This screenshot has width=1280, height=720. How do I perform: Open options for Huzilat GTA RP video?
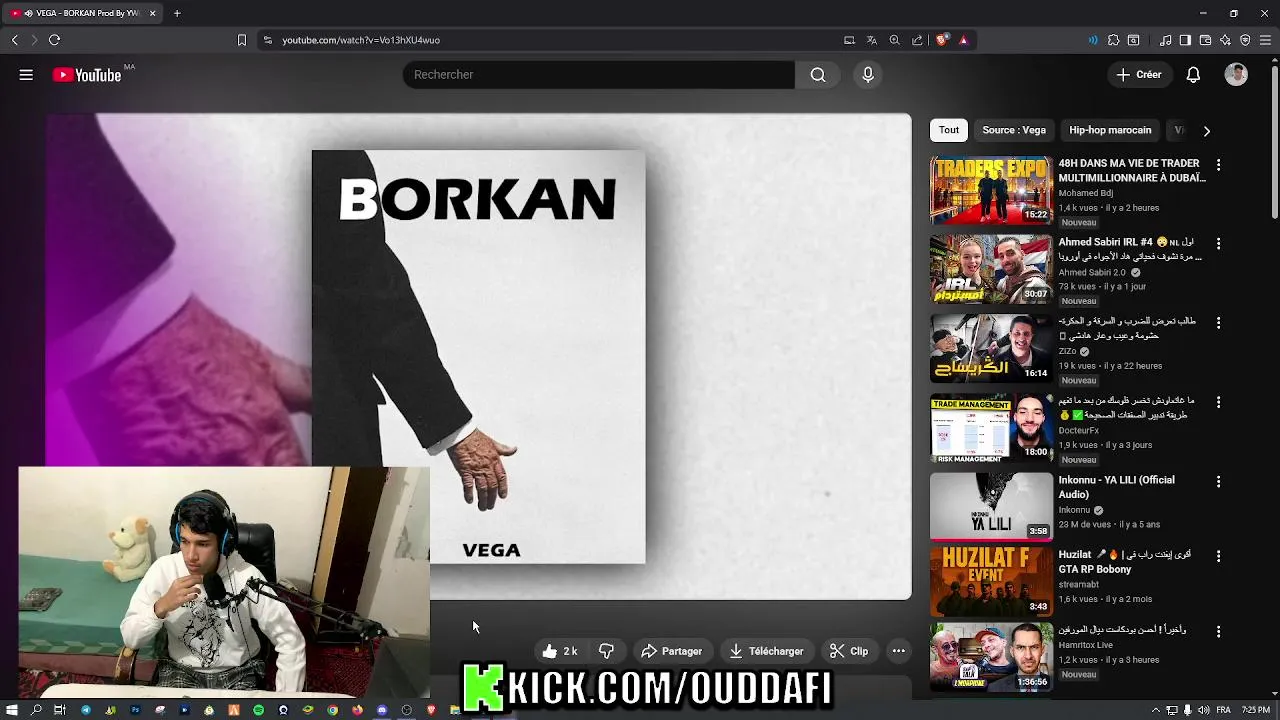click(1218, 555)
